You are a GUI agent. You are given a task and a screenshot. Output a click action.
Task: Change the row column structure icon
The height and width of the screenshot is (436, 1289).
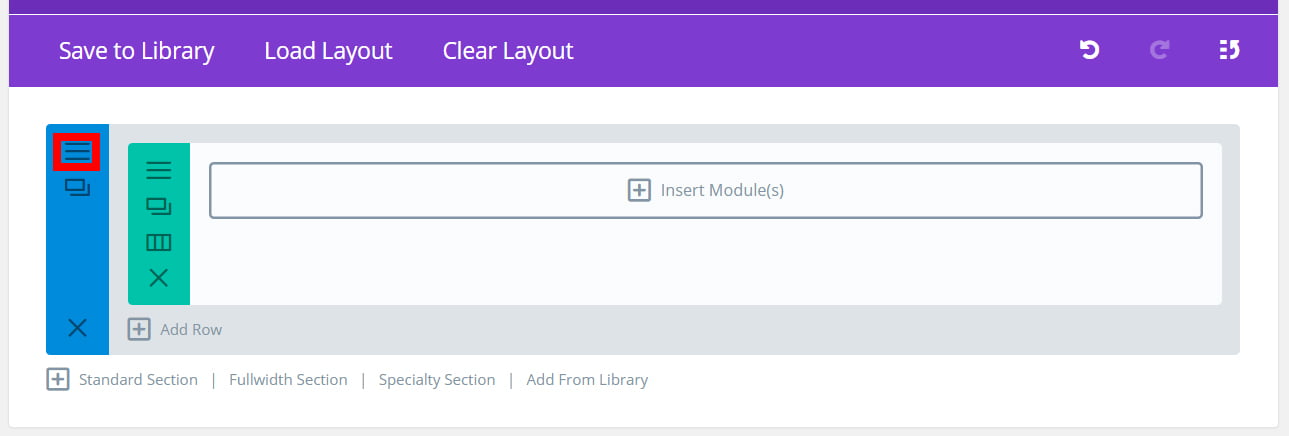(x=159, y=242)
